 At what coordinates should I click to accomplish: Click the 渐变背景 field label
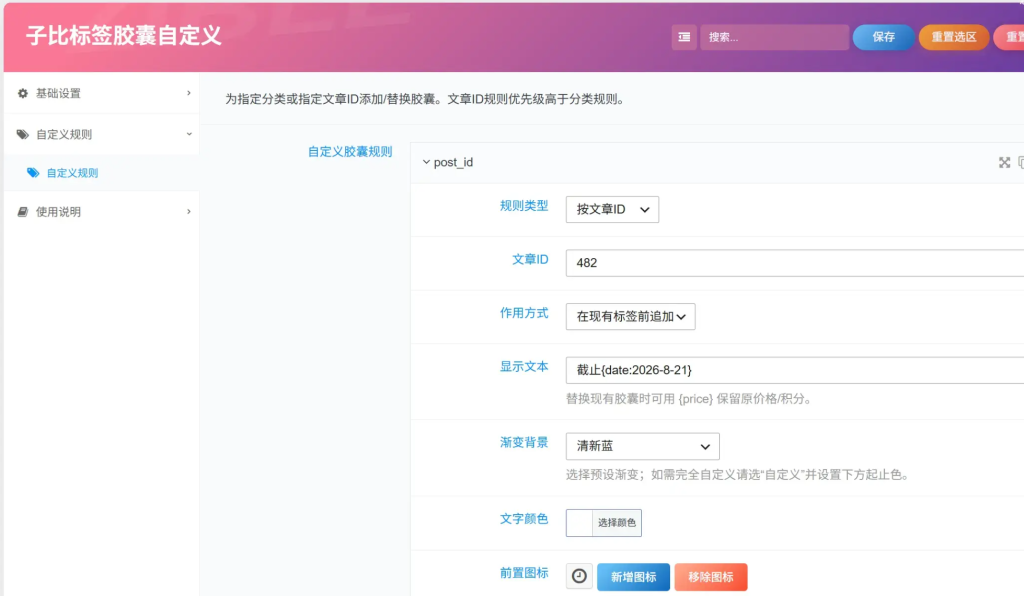[524, 443]
